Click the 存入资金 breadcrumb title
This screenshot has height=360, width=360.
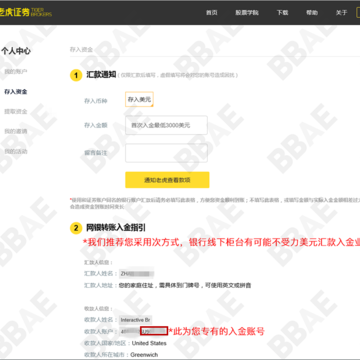pos(81,50)
